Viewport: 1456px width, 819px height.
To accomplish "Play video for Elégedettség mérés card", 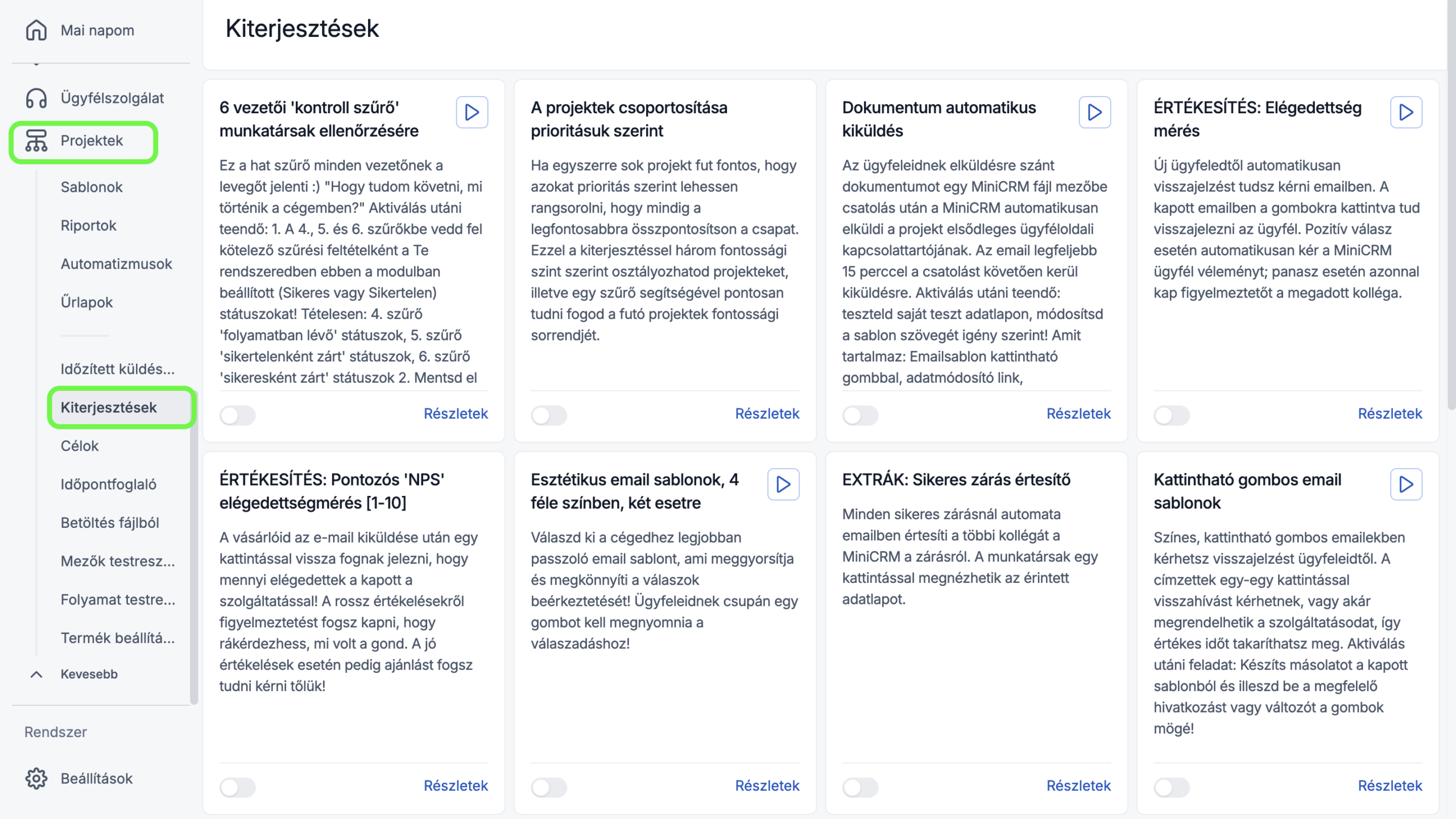I will [1406, 112].
